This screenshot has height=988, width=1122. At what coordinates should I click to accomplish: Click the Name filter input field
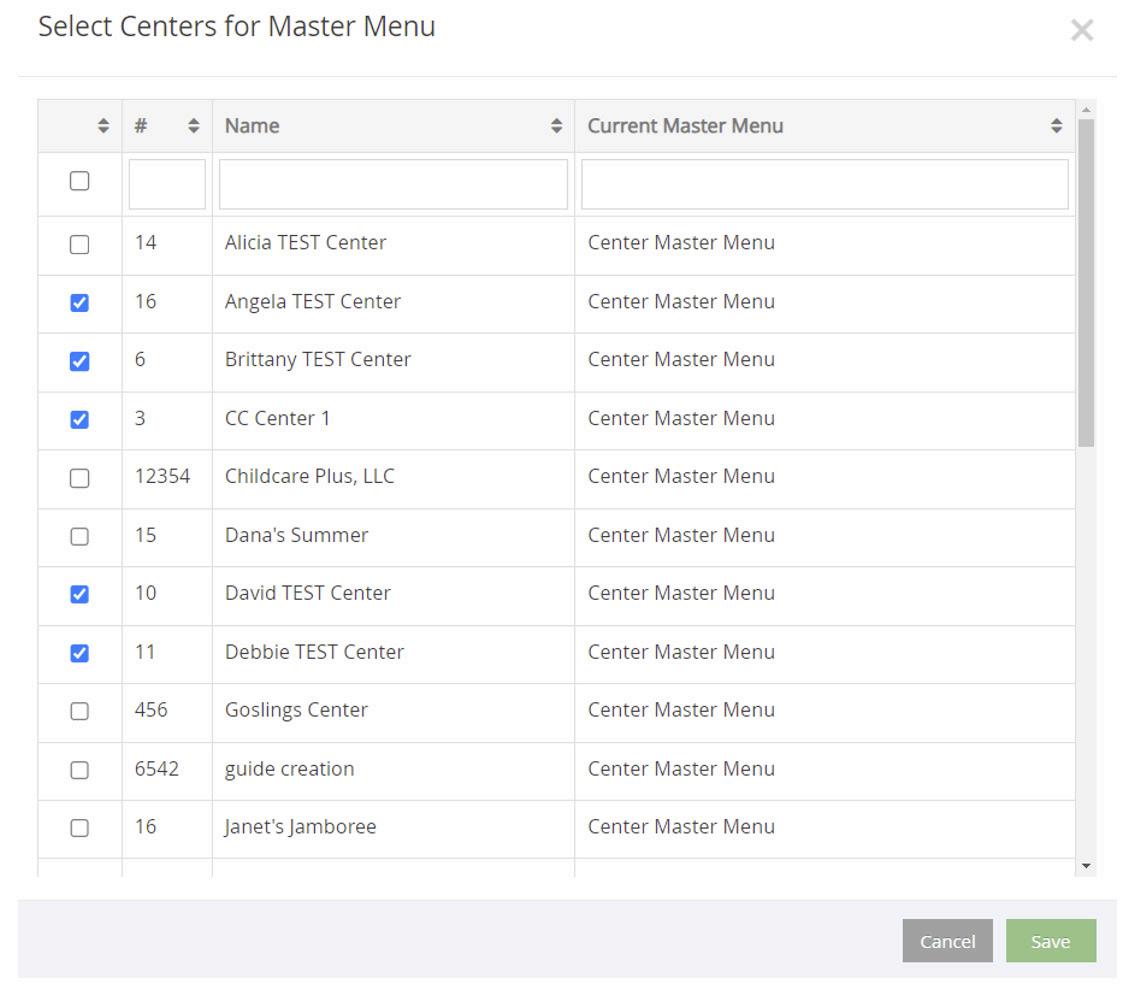coord(393,184)
